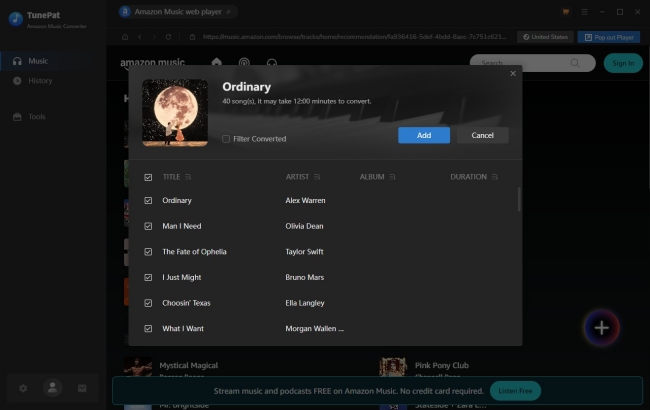Image resolution: width=650 pixels, height=410 pixels.
Task: Click Alex Warren artist text
Action: tap(305, 201)
